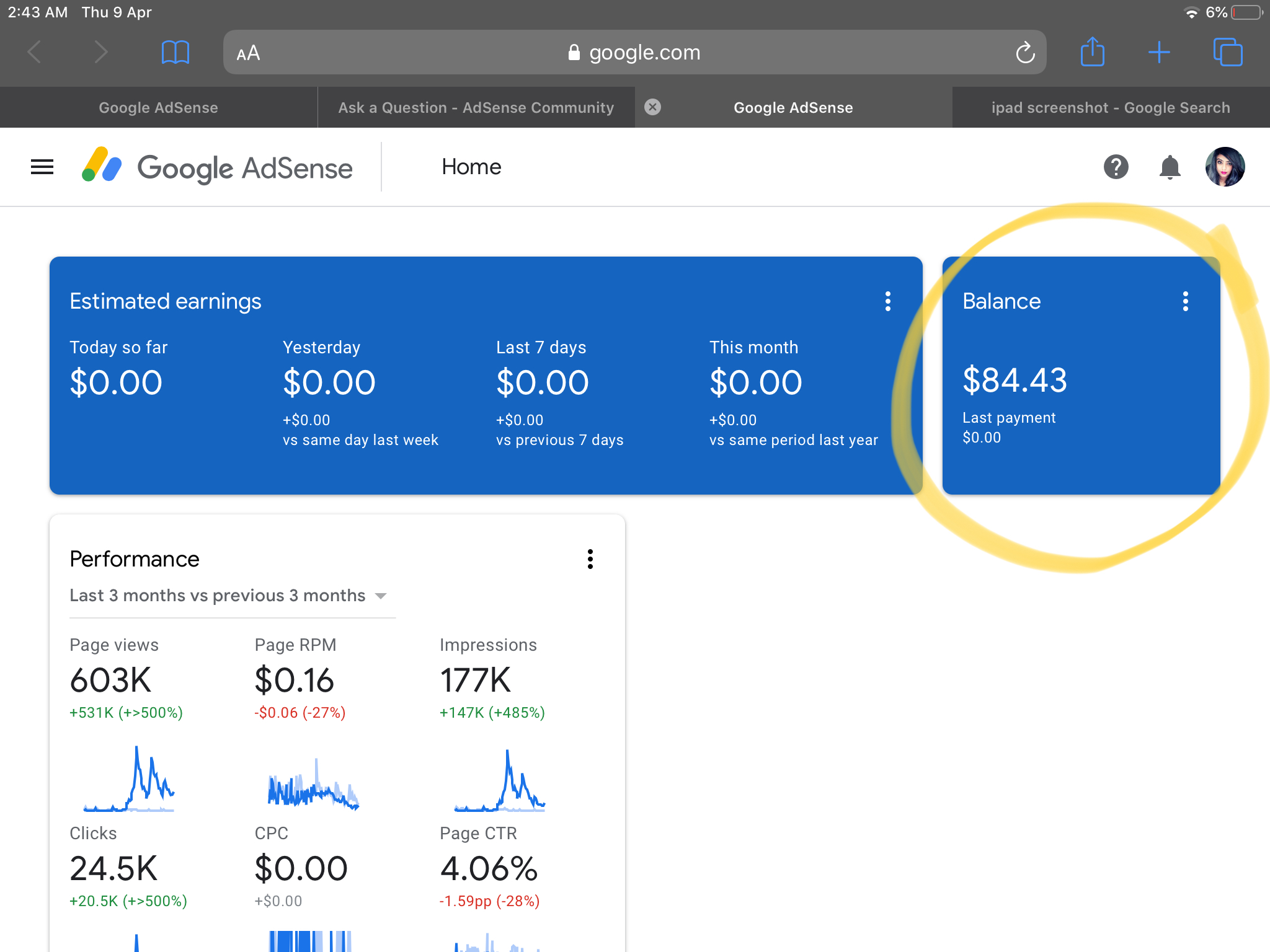
Task: Add a new tab with the plus icon
Action: click(1159, 52)
